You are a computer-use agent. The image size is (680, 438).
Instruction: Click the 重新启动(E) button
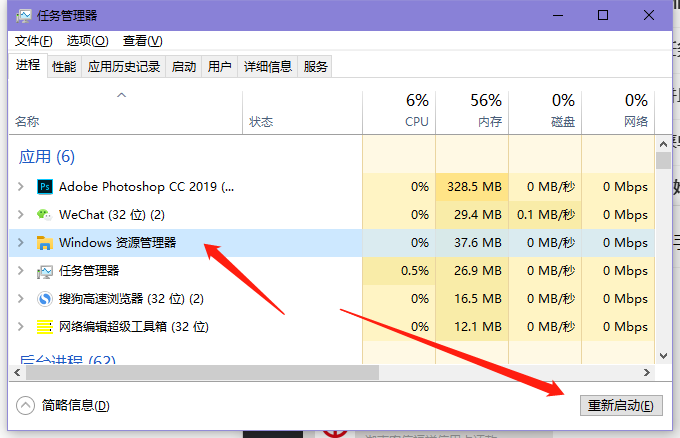point(621,406)
